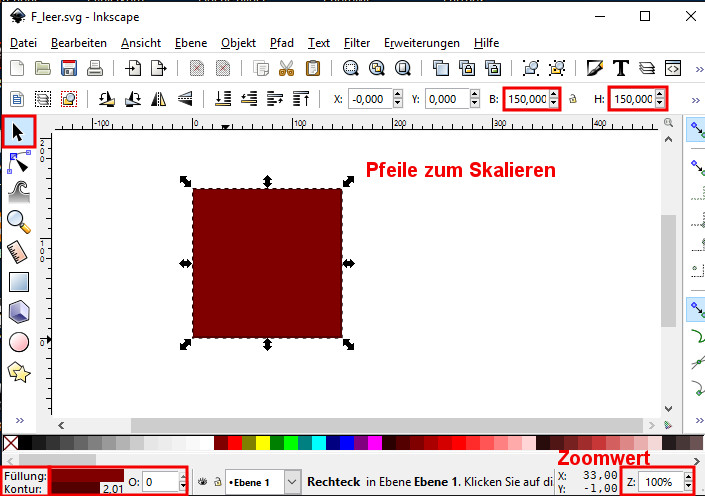Click the opacity O input field
Viewport: 705px width, 496px height.
tap(161, 482)
